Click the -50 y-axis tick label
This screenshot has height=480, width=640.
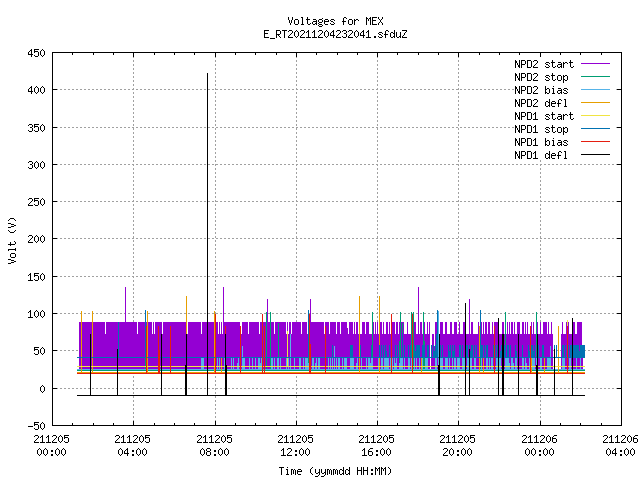pyautogui.click(x=36, y=426)
